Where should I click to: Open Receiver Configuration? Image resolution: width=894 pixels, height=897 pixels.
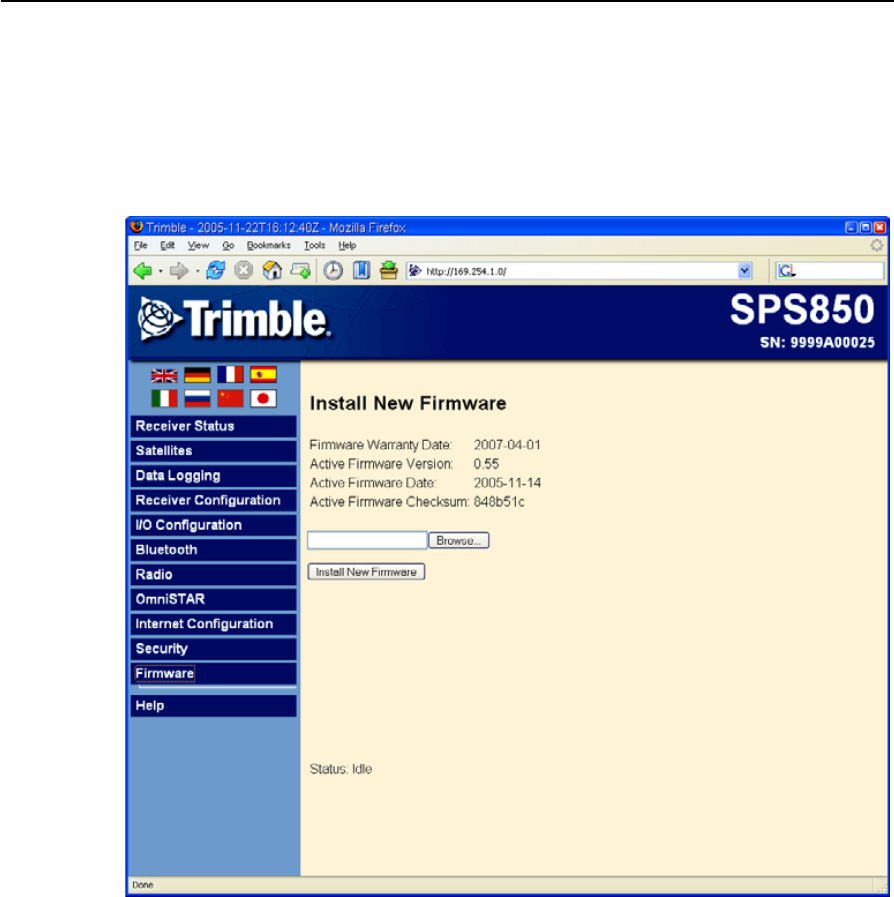point(213,501)
